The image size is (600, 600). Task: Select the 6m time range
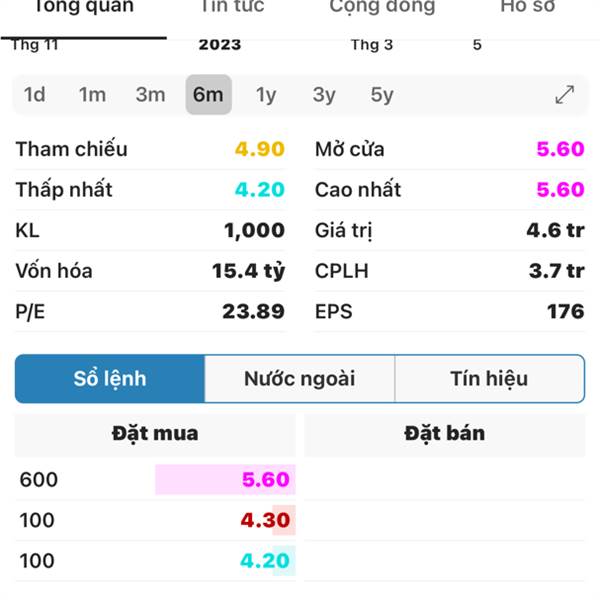[209, 95]
